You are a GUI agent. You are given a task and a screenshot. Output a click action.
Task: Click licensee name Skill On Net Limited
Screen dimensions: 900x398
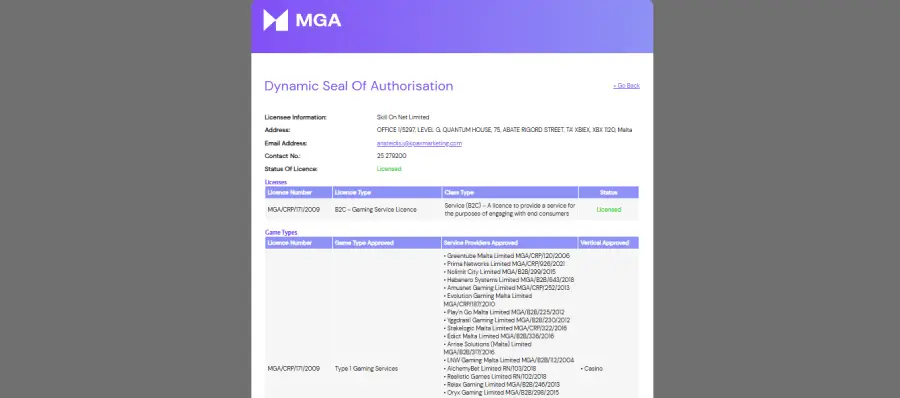(403, 117)
